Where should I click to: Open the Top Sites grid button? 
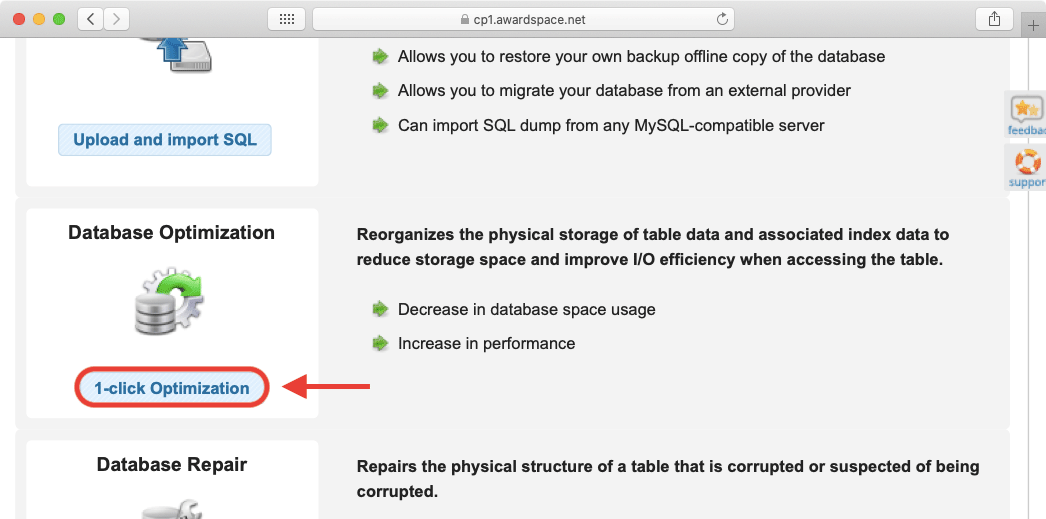pyautogui.click(x=286, y=19)
